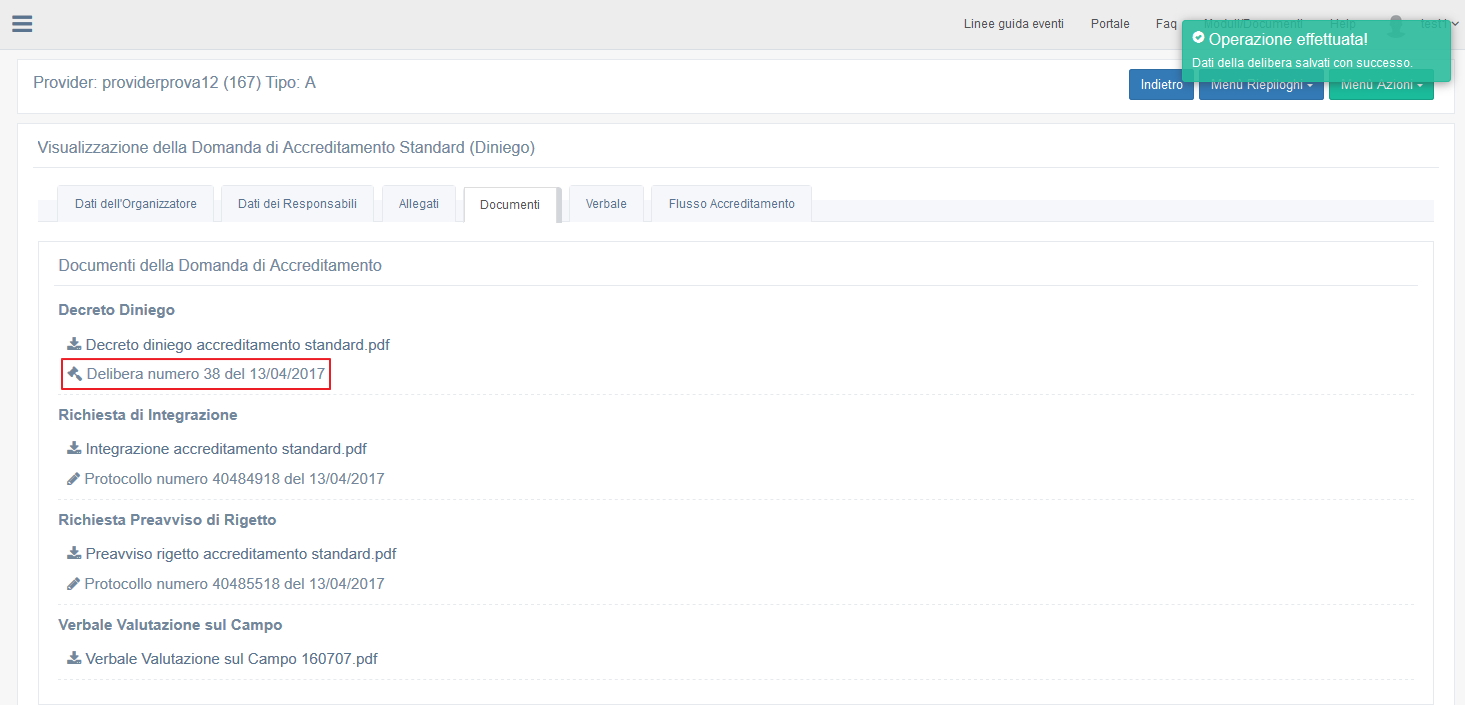The image size is (1465, 705).
Task: Click pencil icon beside Protocollo numero 40484918
Action: (73, 479)
